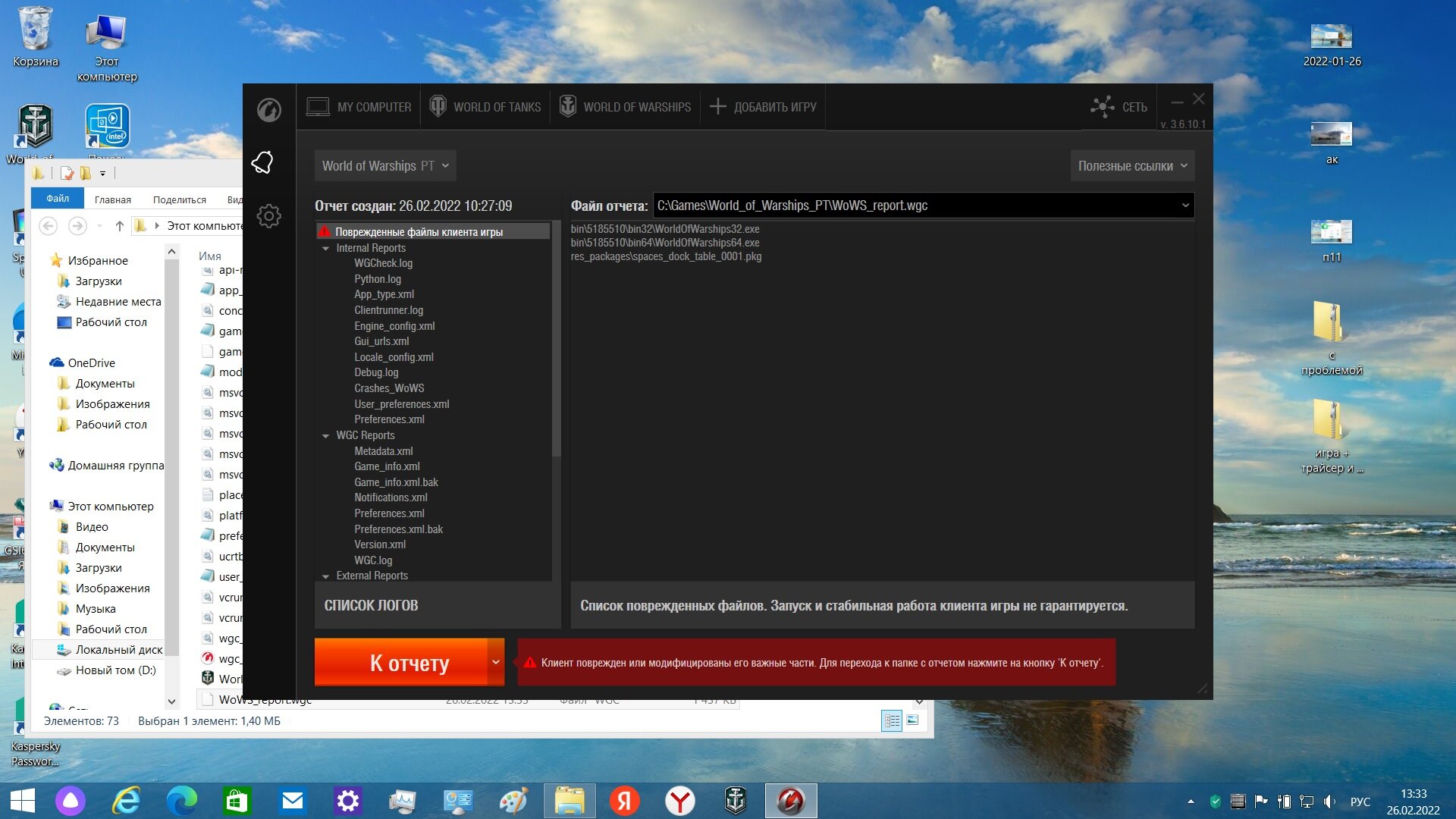Open the Поделиться ribbon tab in Explorer
This screenshot has height=819, width=1456.
coord(180,199)
